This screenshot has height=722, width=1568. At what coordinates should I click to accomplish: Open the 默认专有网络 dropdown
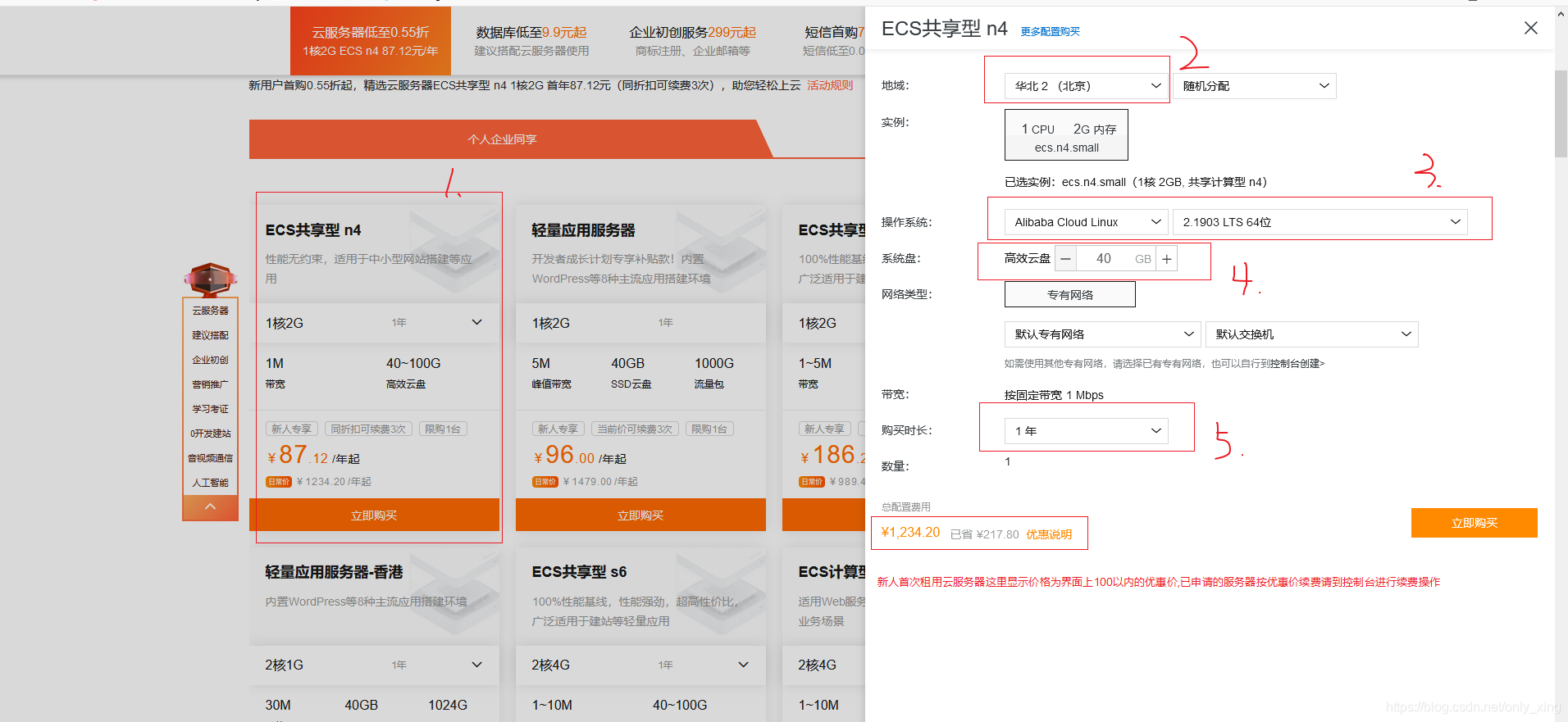point(1103,334)
